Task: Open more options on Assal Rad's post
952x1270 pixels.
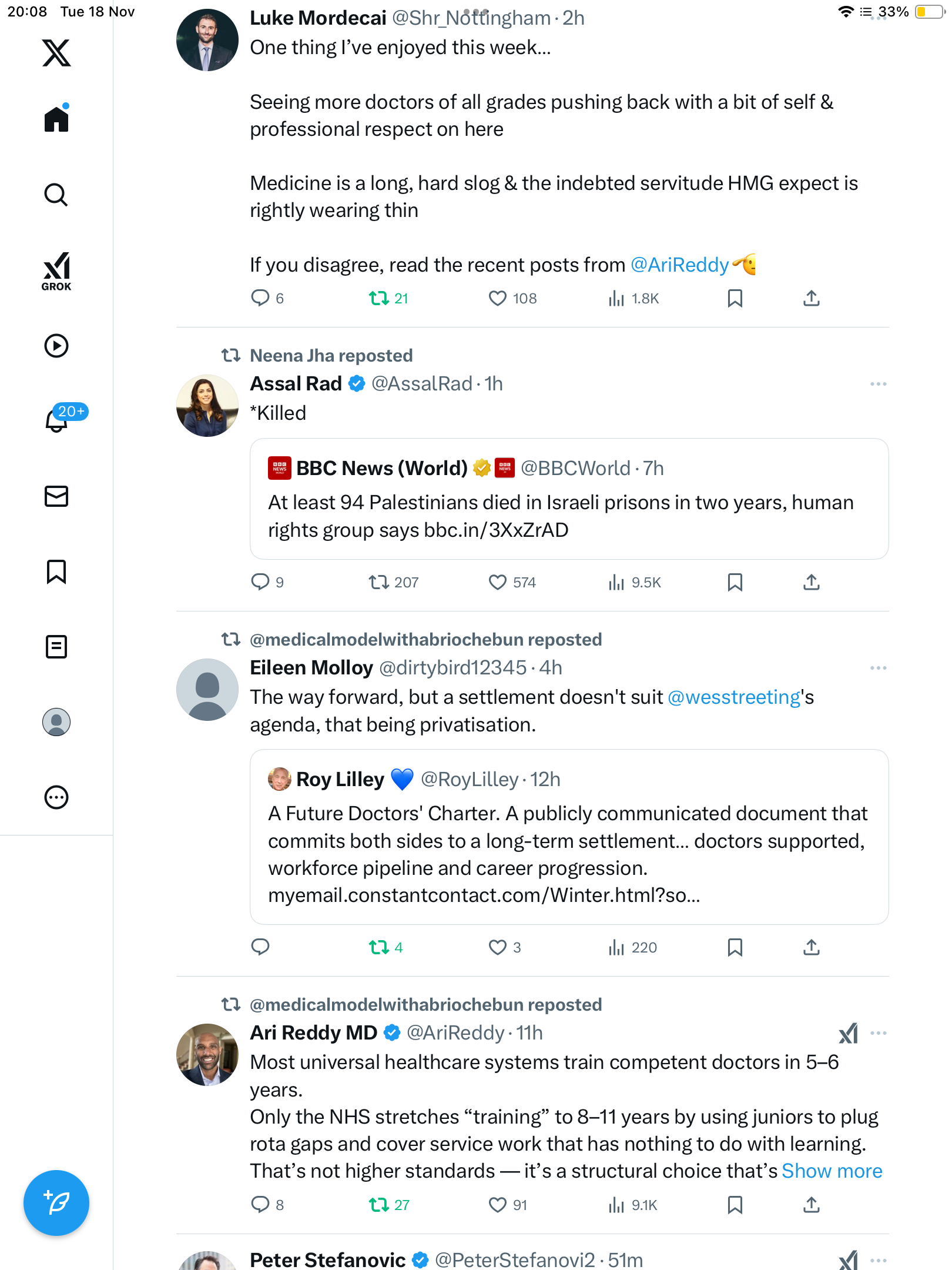Action: tap(878, 384)
